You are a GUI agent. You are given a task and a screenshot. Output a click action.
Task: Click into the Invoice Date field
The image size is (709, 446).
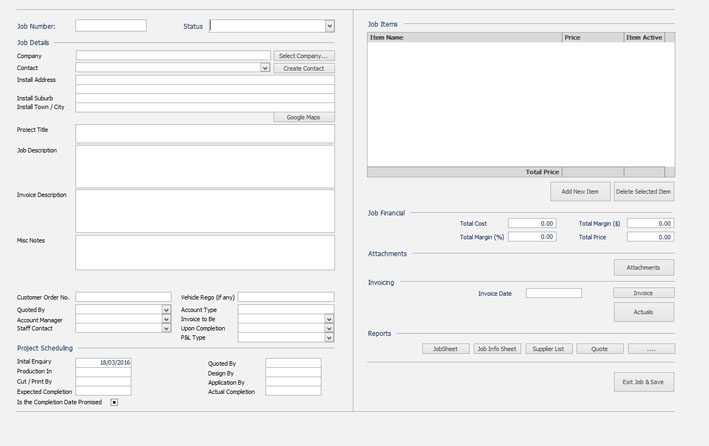553,293
